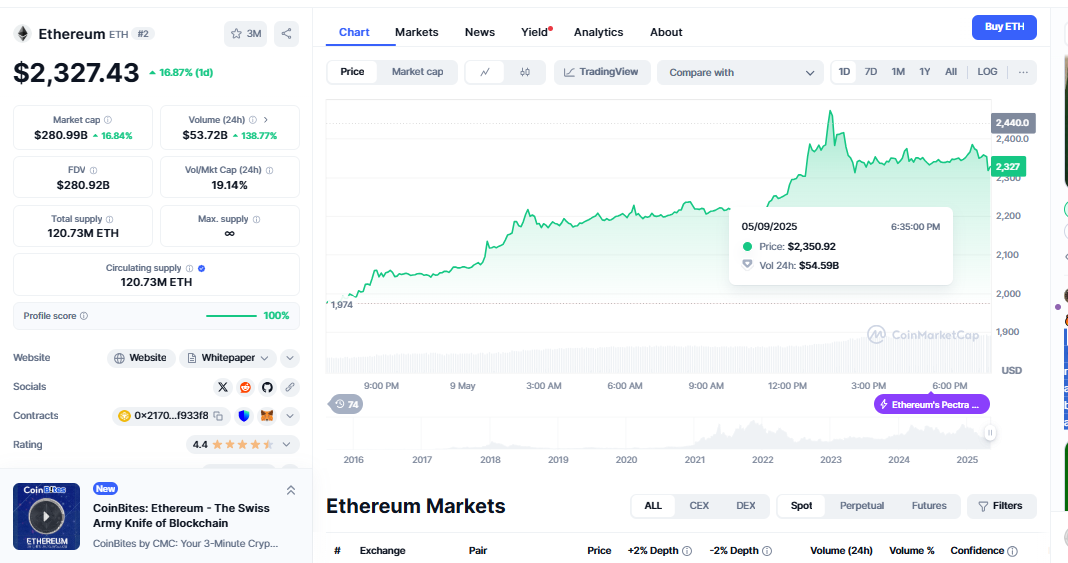The height and width of the screenshot is (563, 1068).
Task: Open the share icon button
Action: 287,33
